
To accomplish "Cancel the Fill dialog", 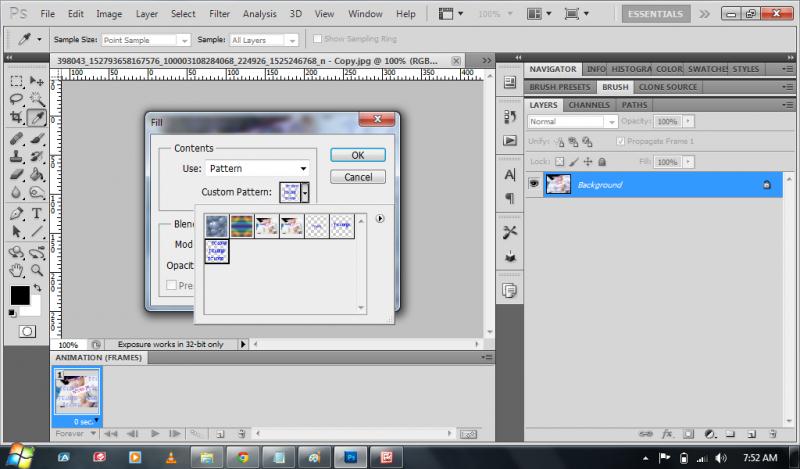I will pos(357,176).
